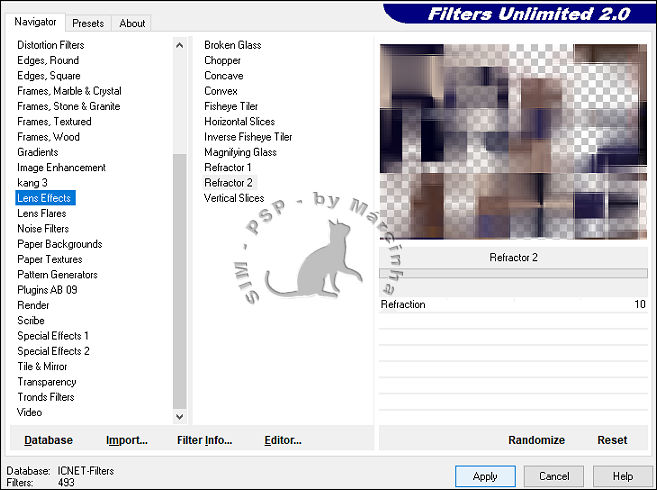Open Filter Info...
The height and width of the screenshot is (490, 657).
204,440
